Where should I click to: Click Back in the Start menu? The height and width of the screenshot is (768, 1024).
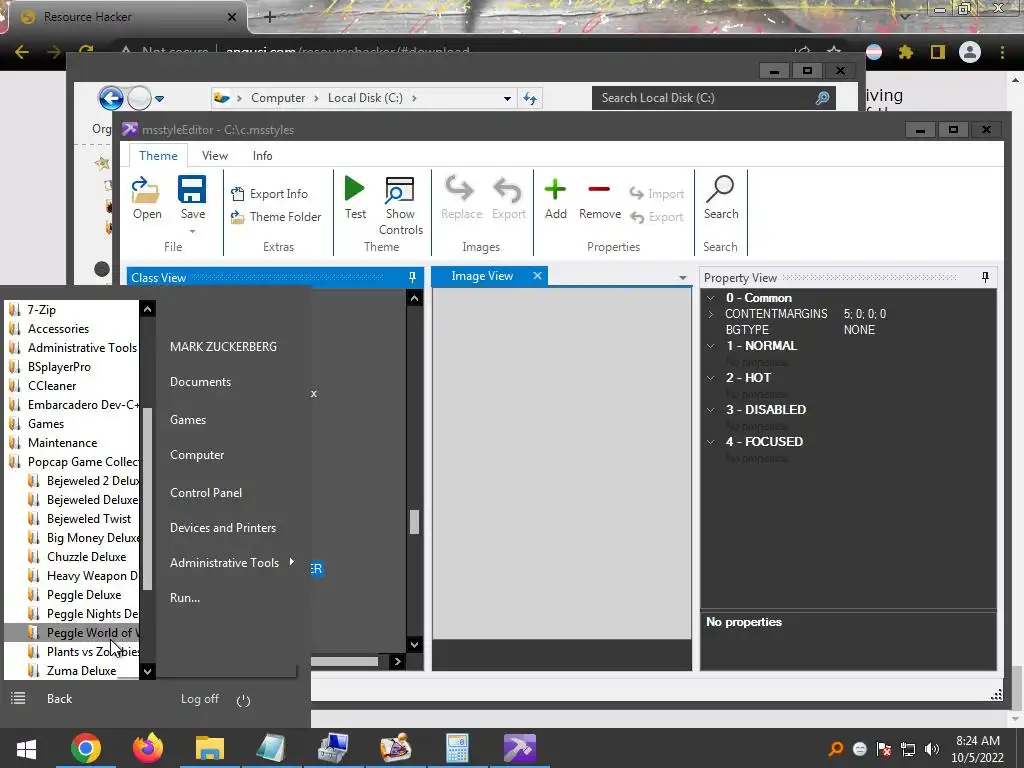tap(59, 699)
